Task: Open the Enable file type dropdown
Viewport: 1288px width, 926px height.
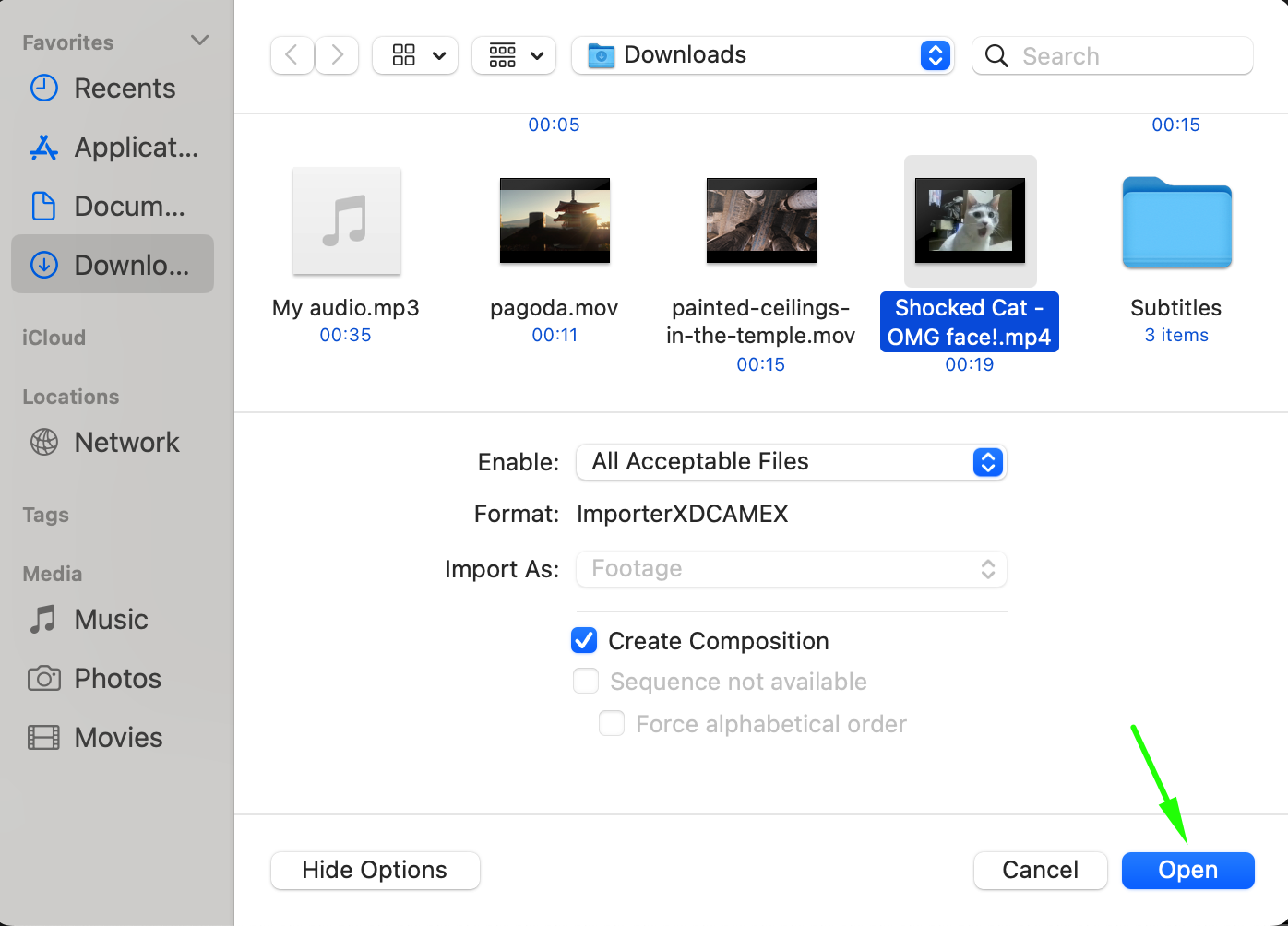Action: (x=791, y=462)
